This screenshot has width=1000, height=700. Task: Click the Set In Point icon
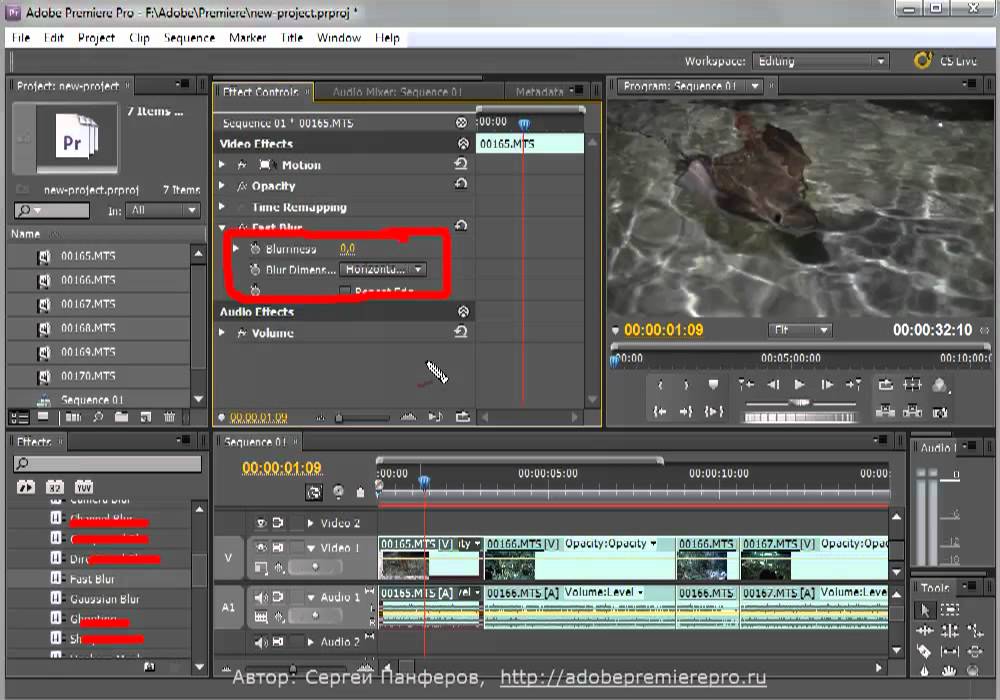(x=659, y=384)
